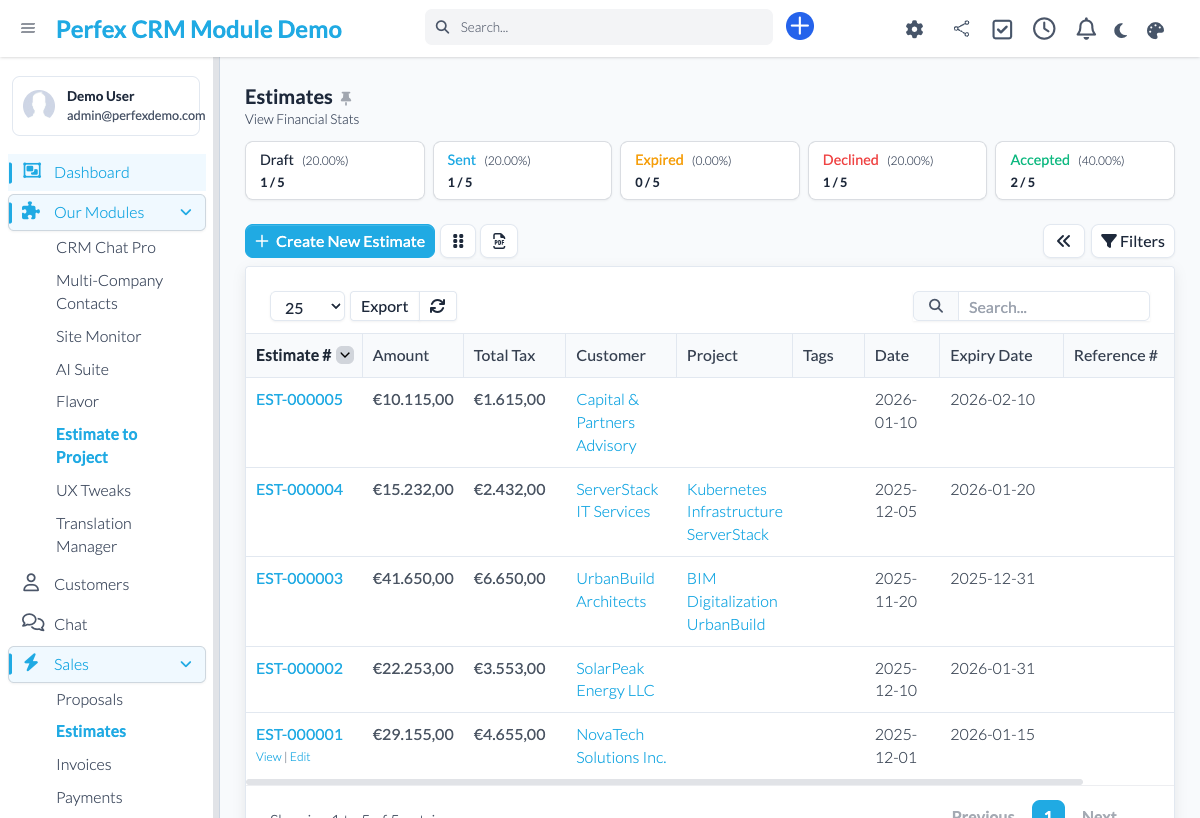Click the grid view switcher icon

coord(458,241)
